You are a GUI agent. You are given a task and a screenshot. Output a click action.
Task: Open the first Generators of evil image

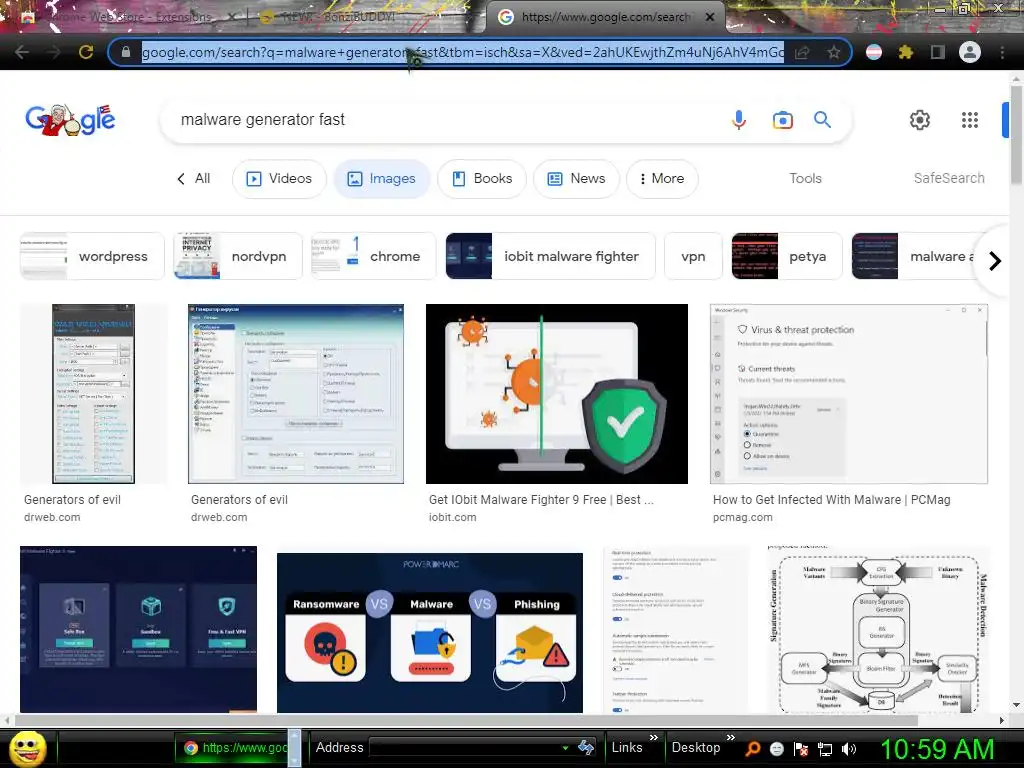pyautogui.click(x=93, y=394)
